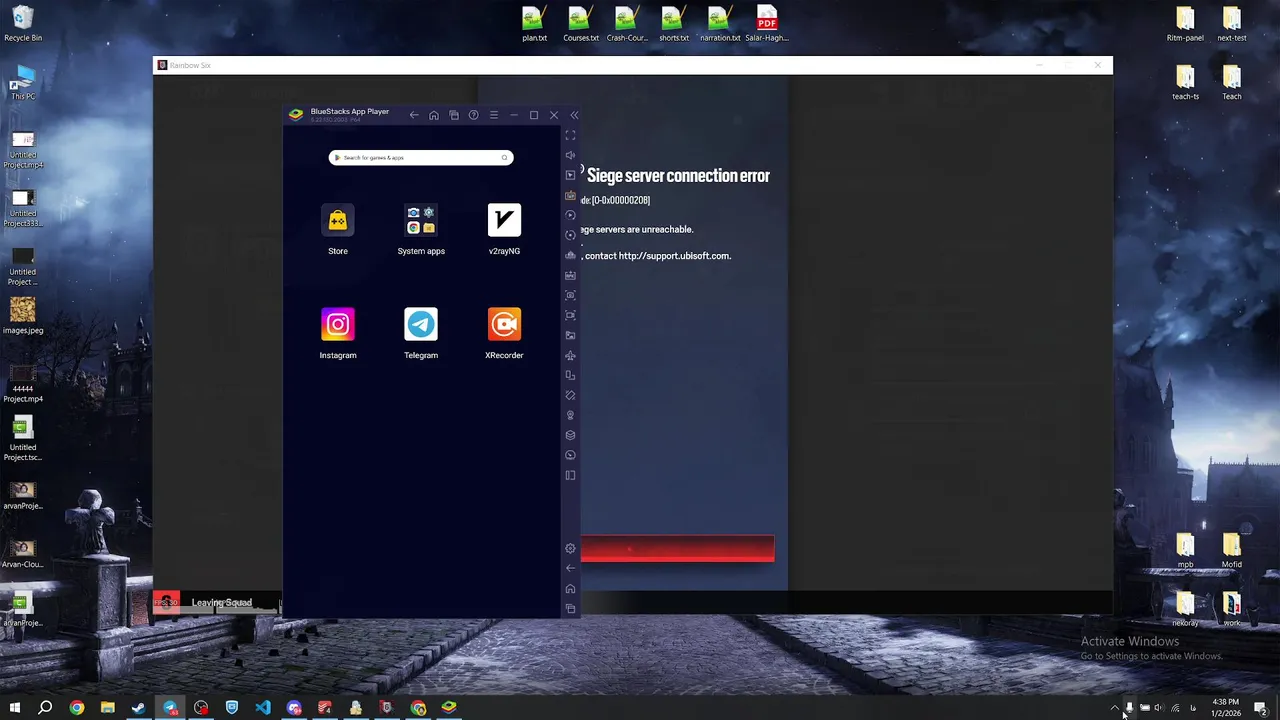Select the teach-ts folder on the desktop

click(x=1185, y=83)
